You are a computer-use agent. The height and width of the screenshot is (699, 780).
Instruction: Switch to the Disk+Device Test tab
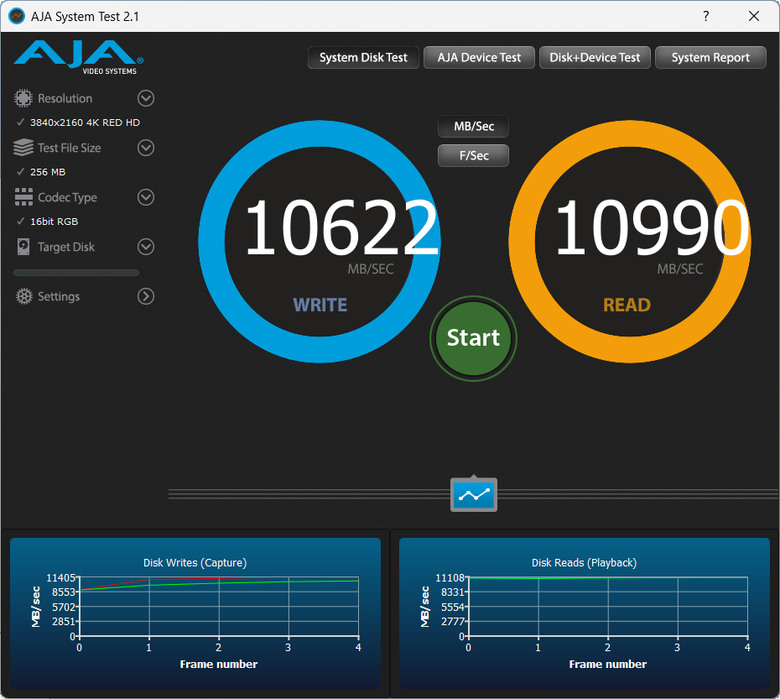pos(594,58)
